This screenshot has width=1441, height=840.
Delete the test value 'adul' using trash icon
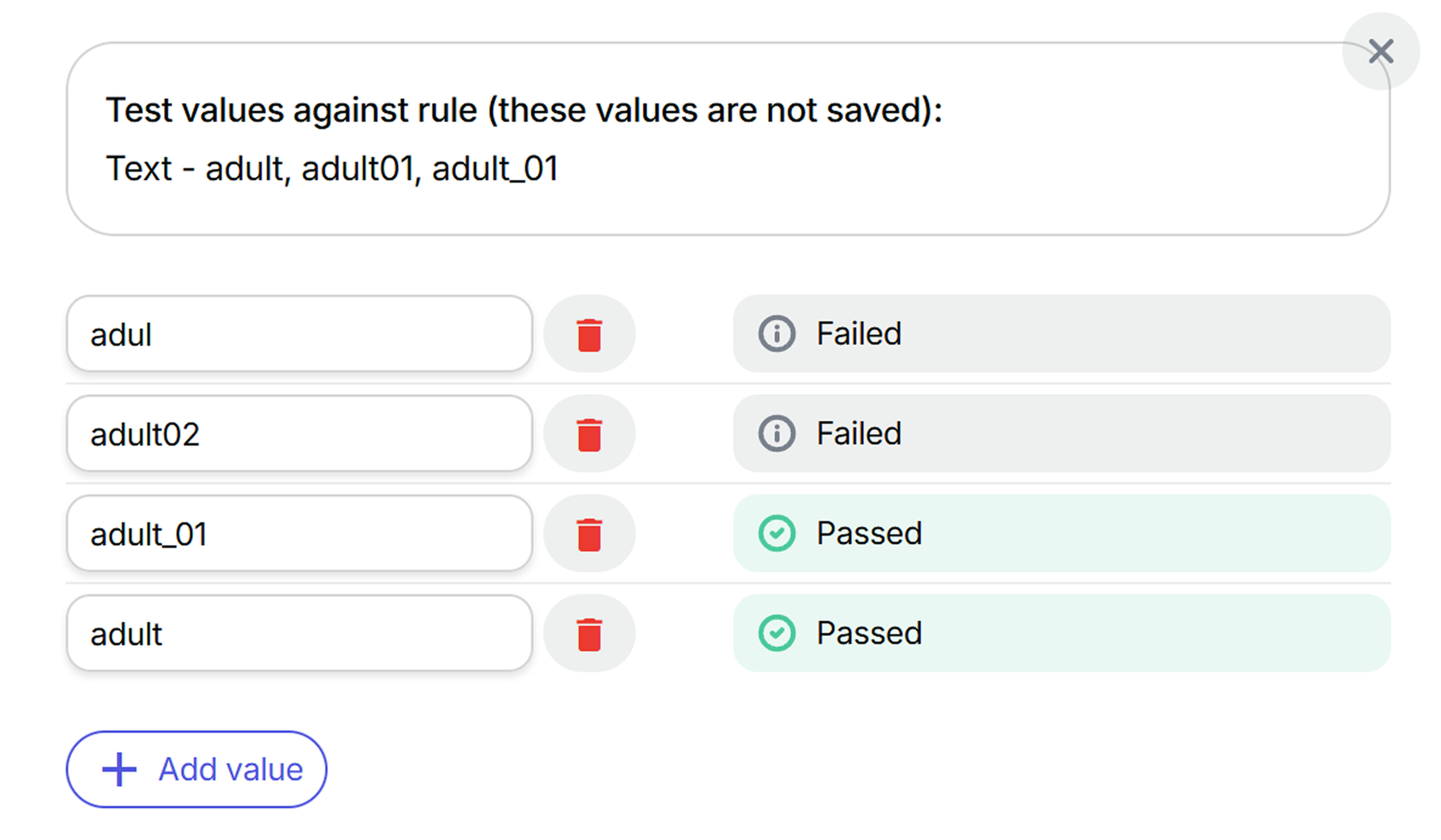coord(588,334)
